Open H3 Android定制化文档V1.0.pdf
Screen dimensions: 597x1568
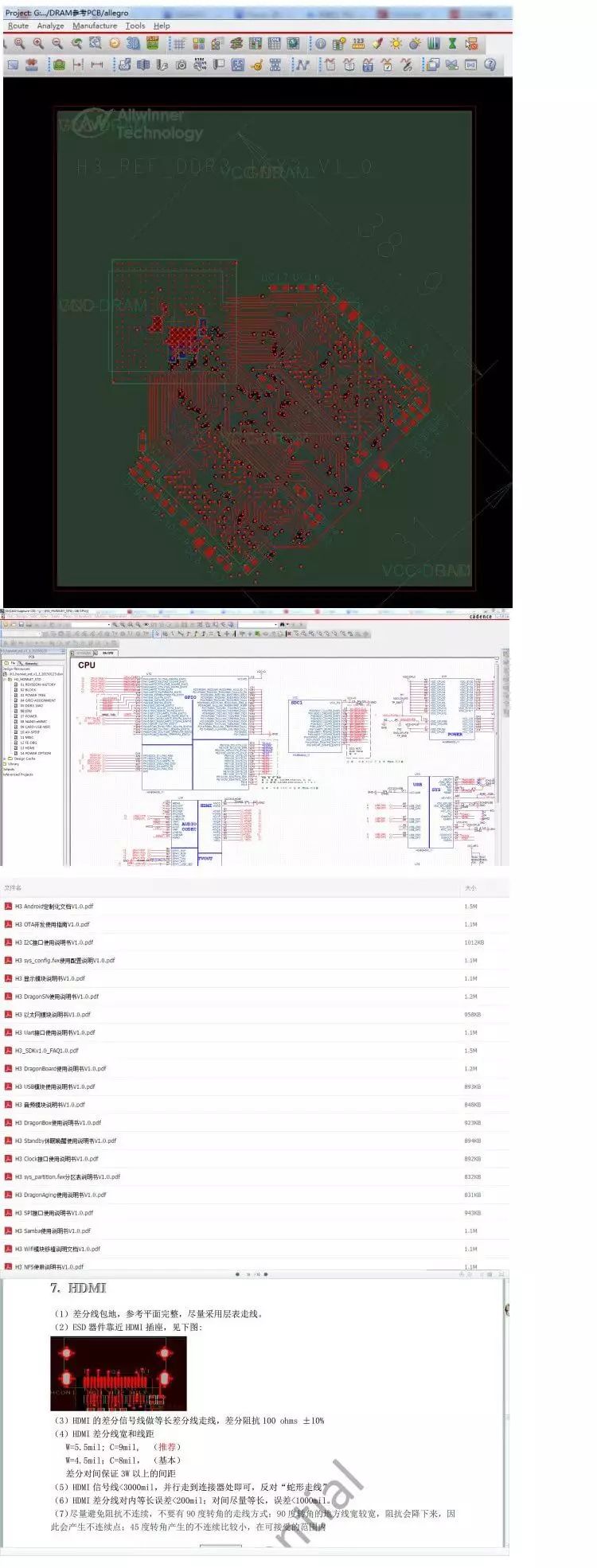click(54, 906)
